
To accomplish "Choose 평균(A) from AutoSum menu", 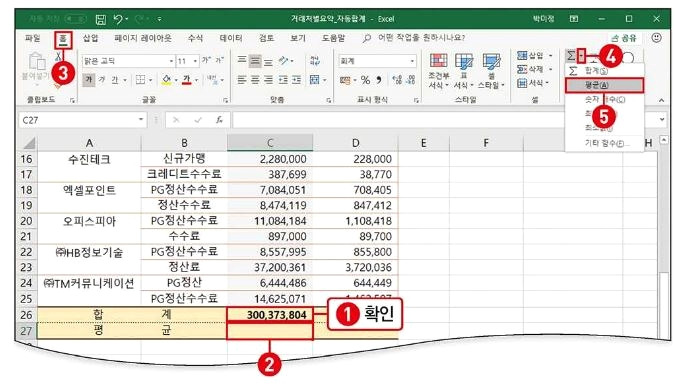I will 604,85.
